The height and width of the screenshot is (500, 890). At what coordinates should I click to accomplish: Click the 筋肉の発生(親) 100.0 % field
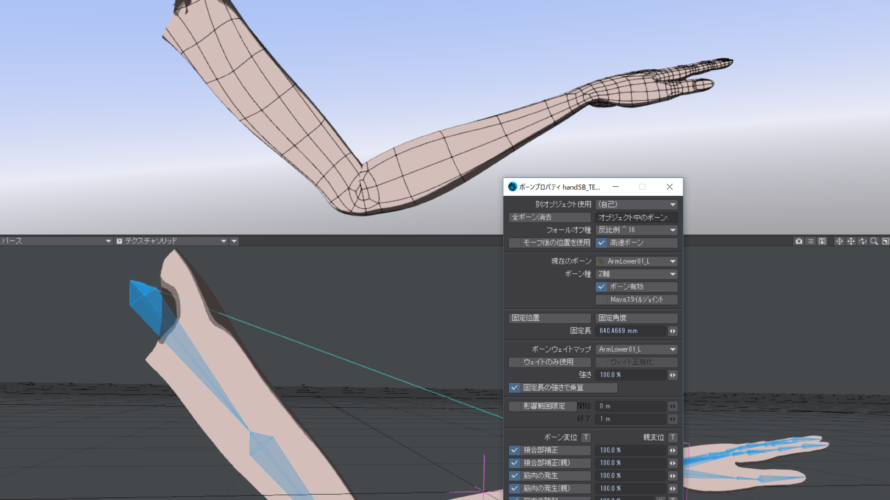click(x=631, y=488)
